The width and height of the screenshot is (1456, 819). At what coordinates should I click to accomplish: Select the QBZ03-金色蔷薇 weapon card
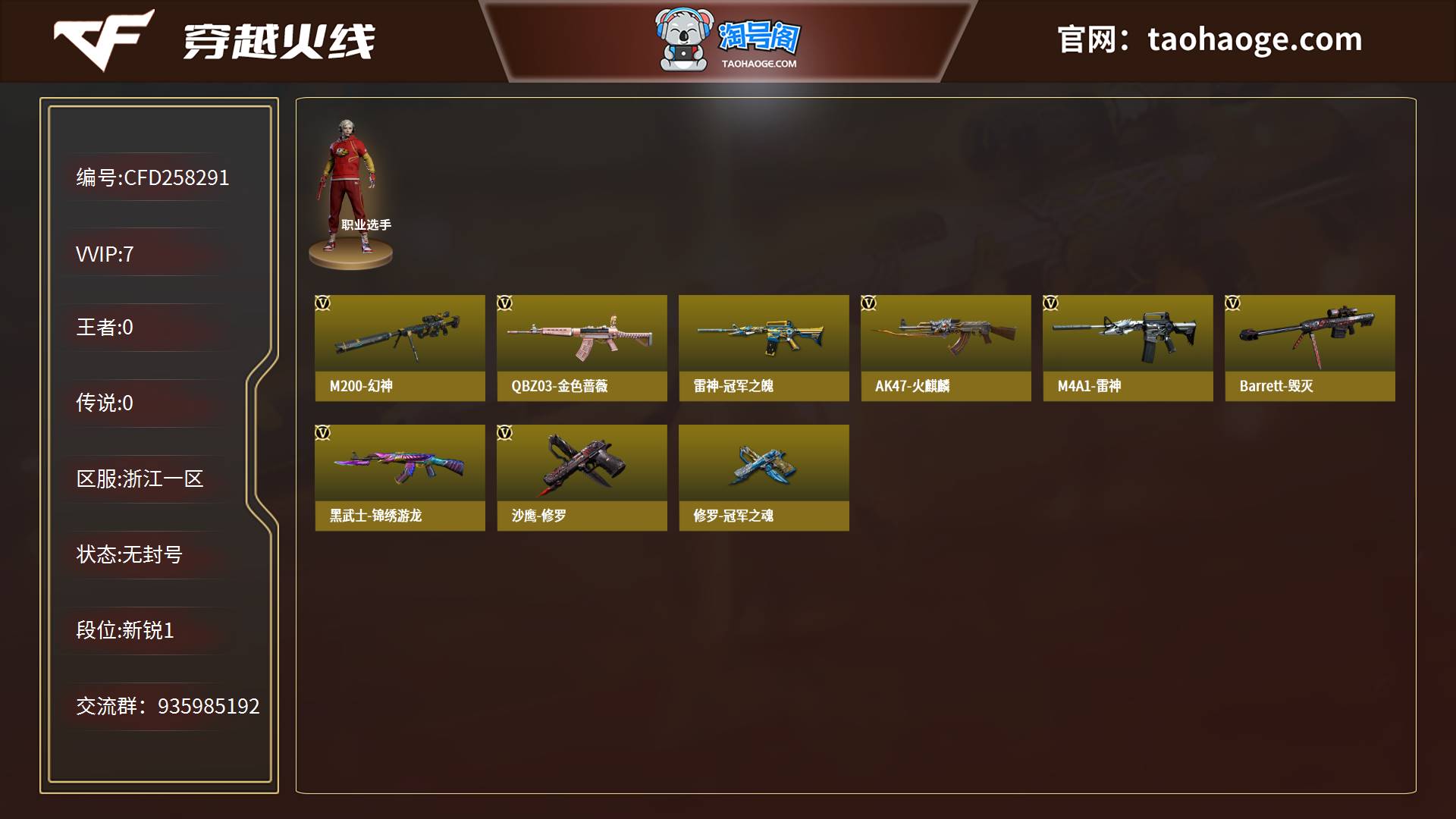tap(582, 348)
